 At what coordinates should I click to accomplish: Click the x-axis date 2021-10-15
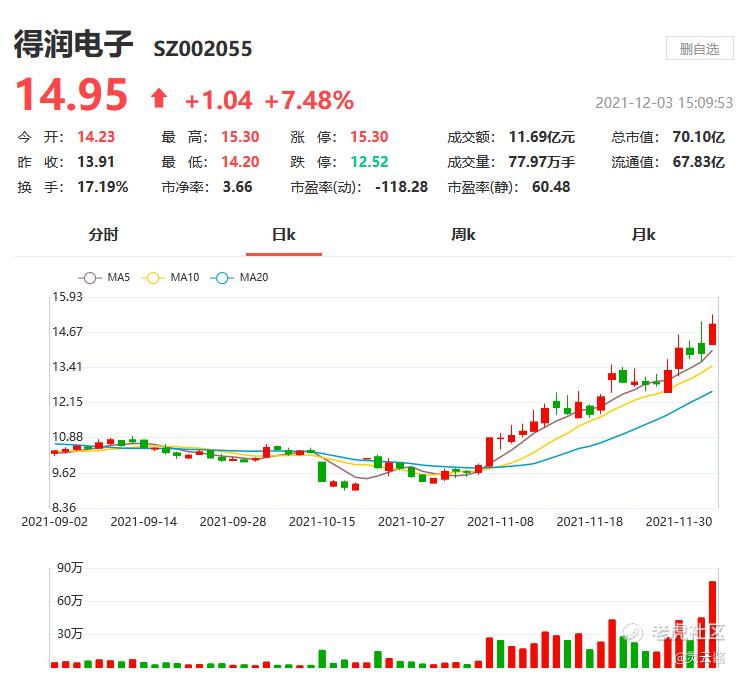322,522
